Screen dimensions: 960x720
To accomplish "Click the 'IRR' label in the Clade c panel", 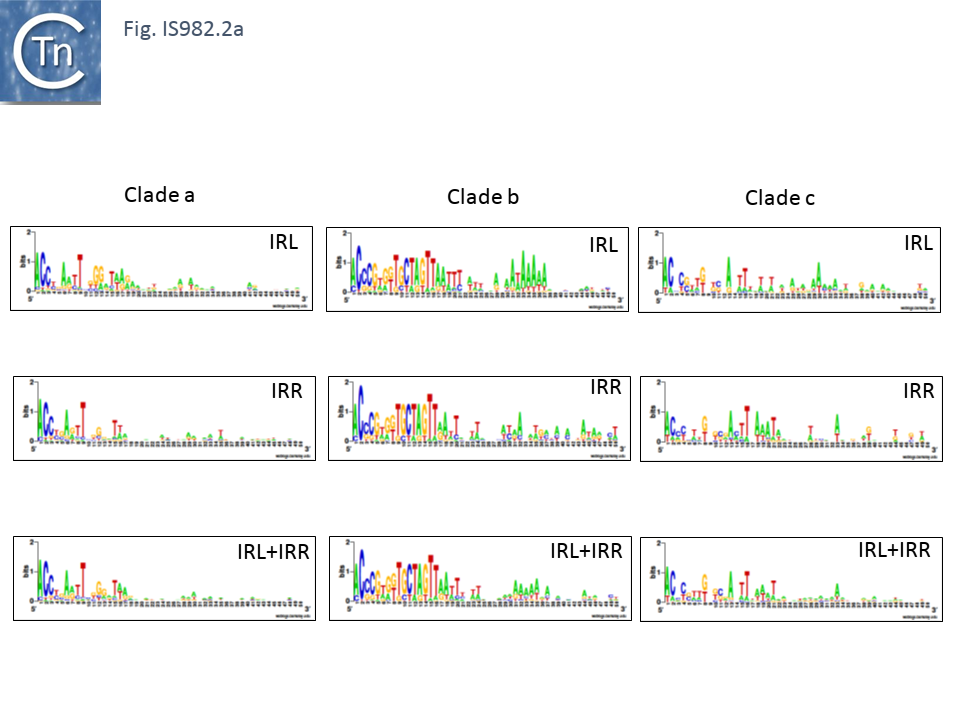I will point(917,391).
